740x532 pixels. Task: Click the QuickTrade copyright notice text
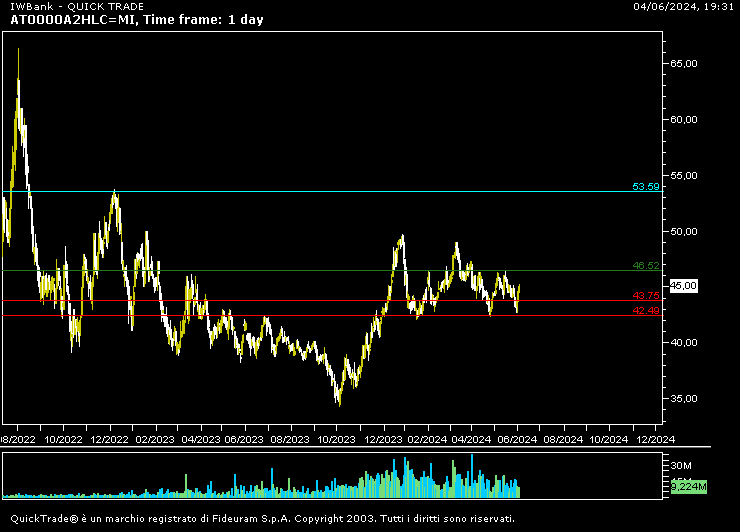click(x=262, y=519)
